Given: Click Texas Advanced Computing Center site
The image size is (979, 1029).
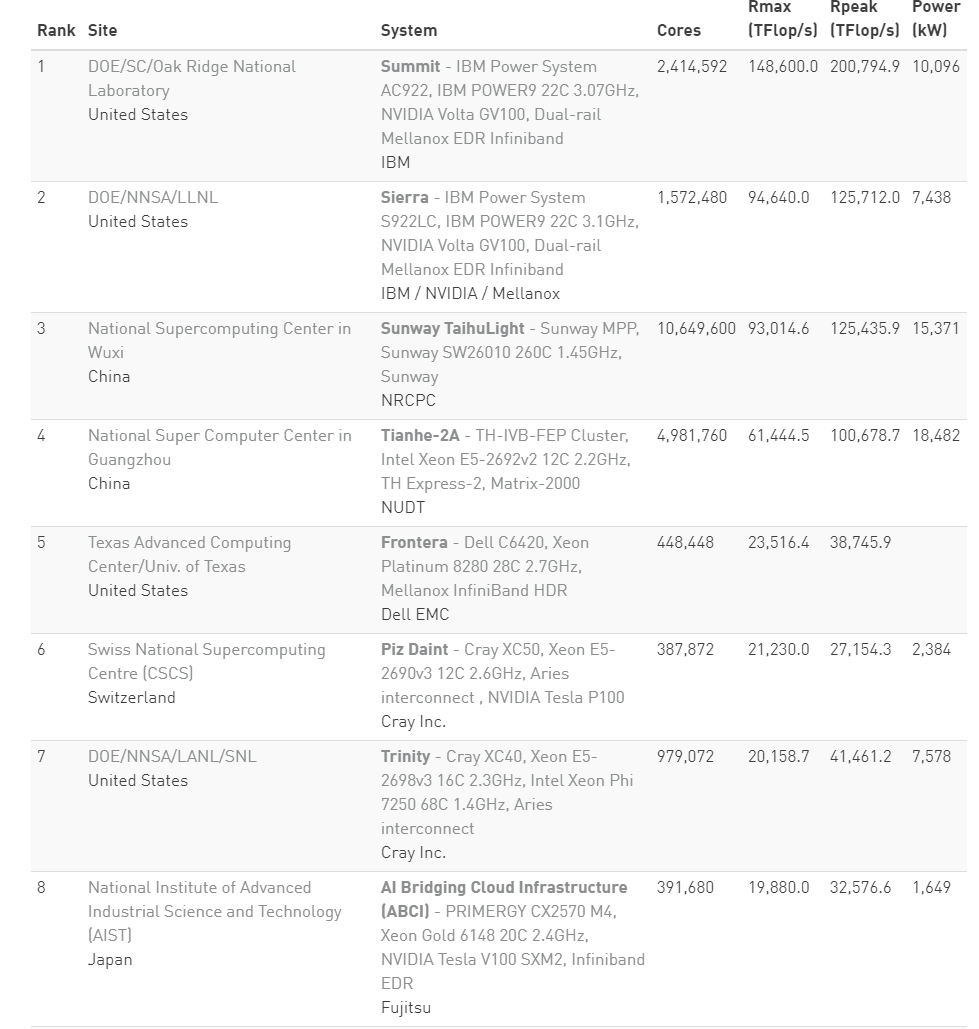Looking at the screenshot, I should click(x=190, y=554).
